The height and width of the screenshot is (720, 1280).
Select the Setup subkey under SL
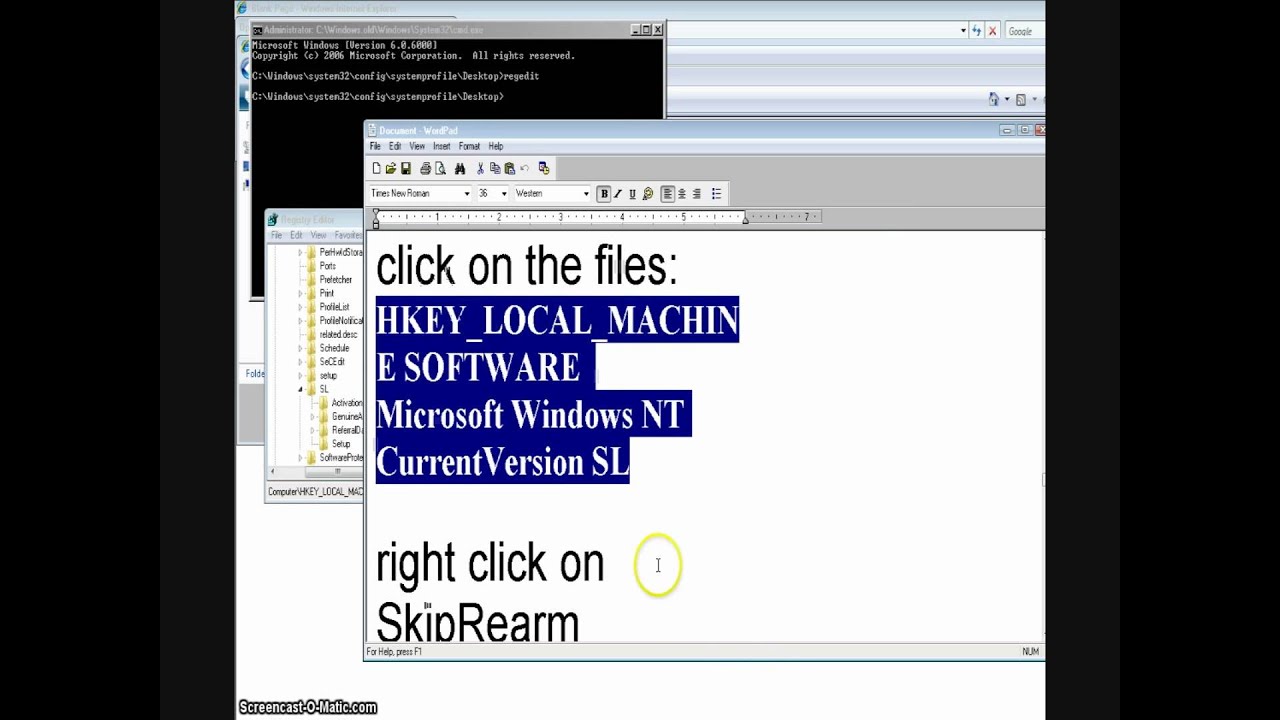tap(341, 444)
